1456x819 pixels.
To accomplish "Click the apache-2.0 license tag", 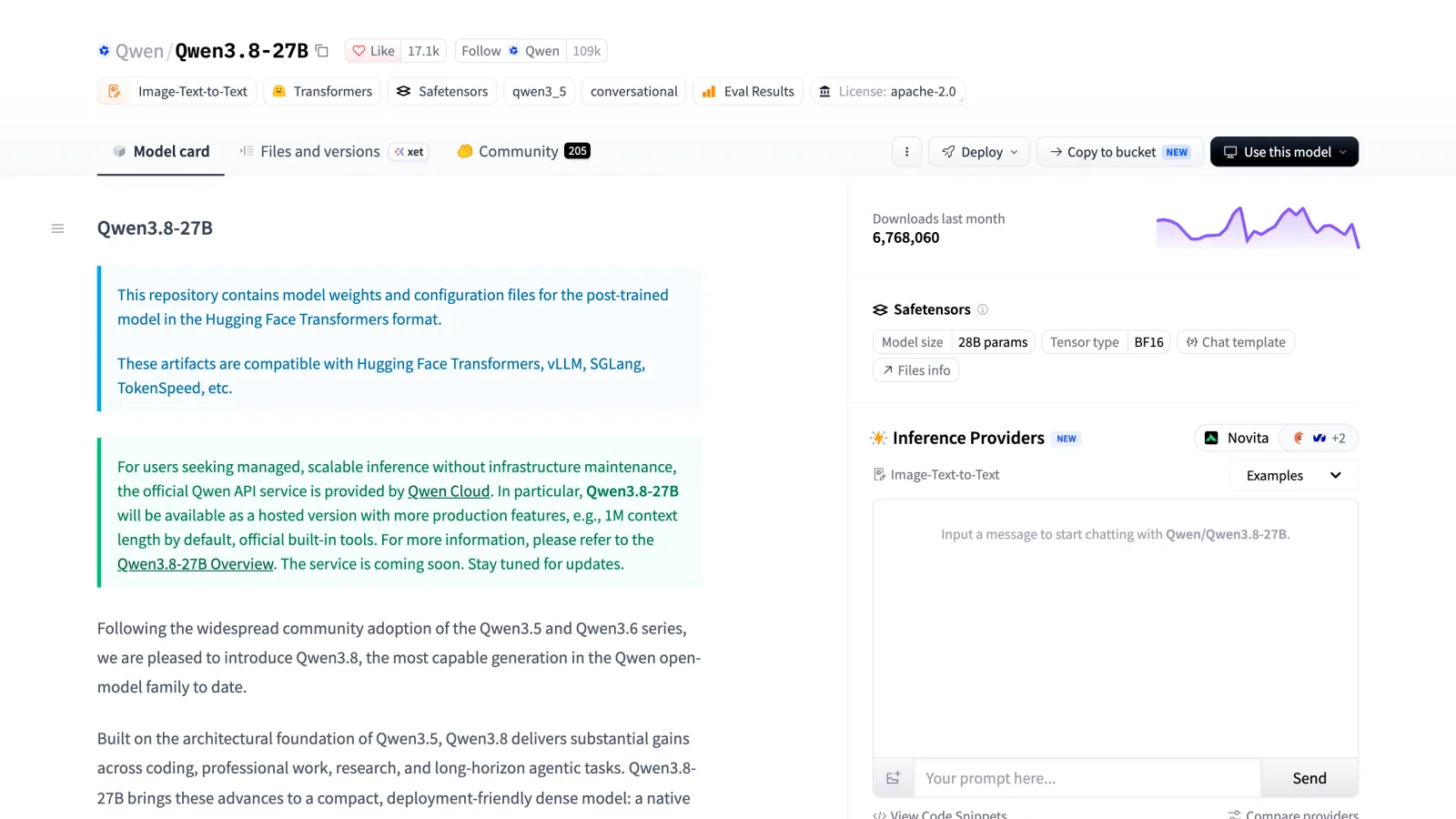I will pyautogui.click(x=888, y=91).
